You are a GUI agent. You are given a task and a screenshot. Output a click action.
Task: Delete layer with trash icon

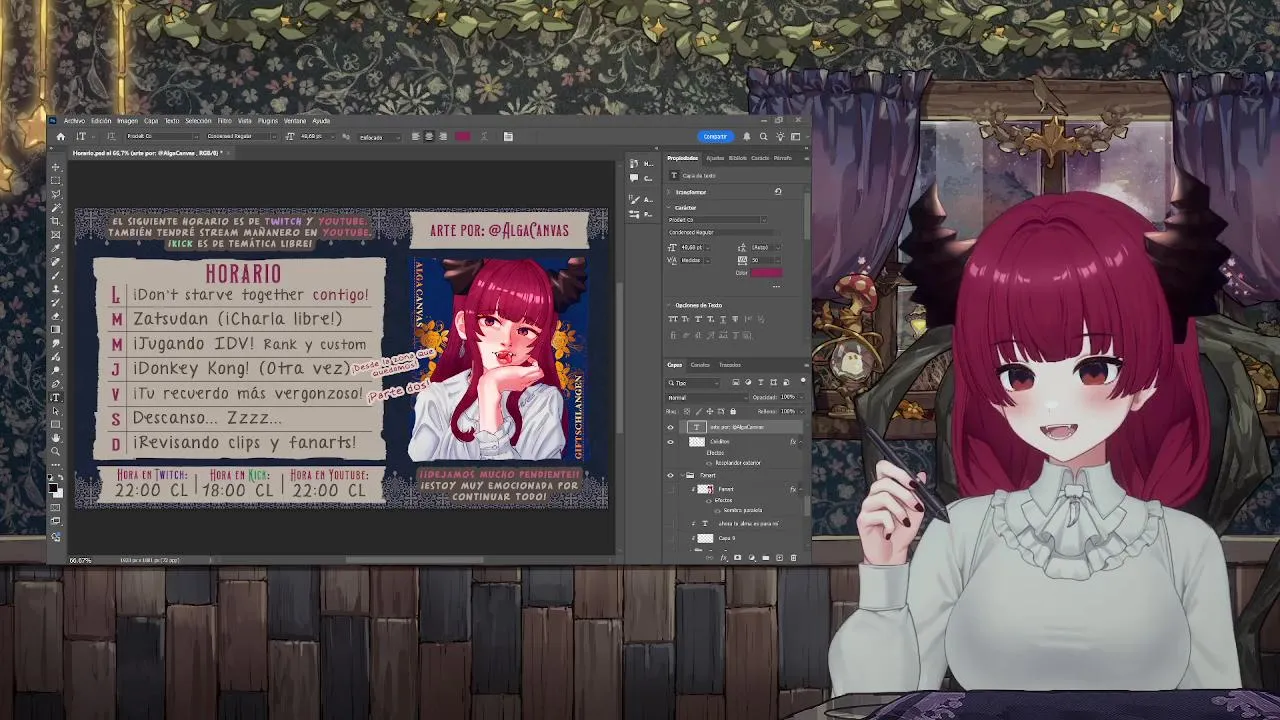[793, 558]
